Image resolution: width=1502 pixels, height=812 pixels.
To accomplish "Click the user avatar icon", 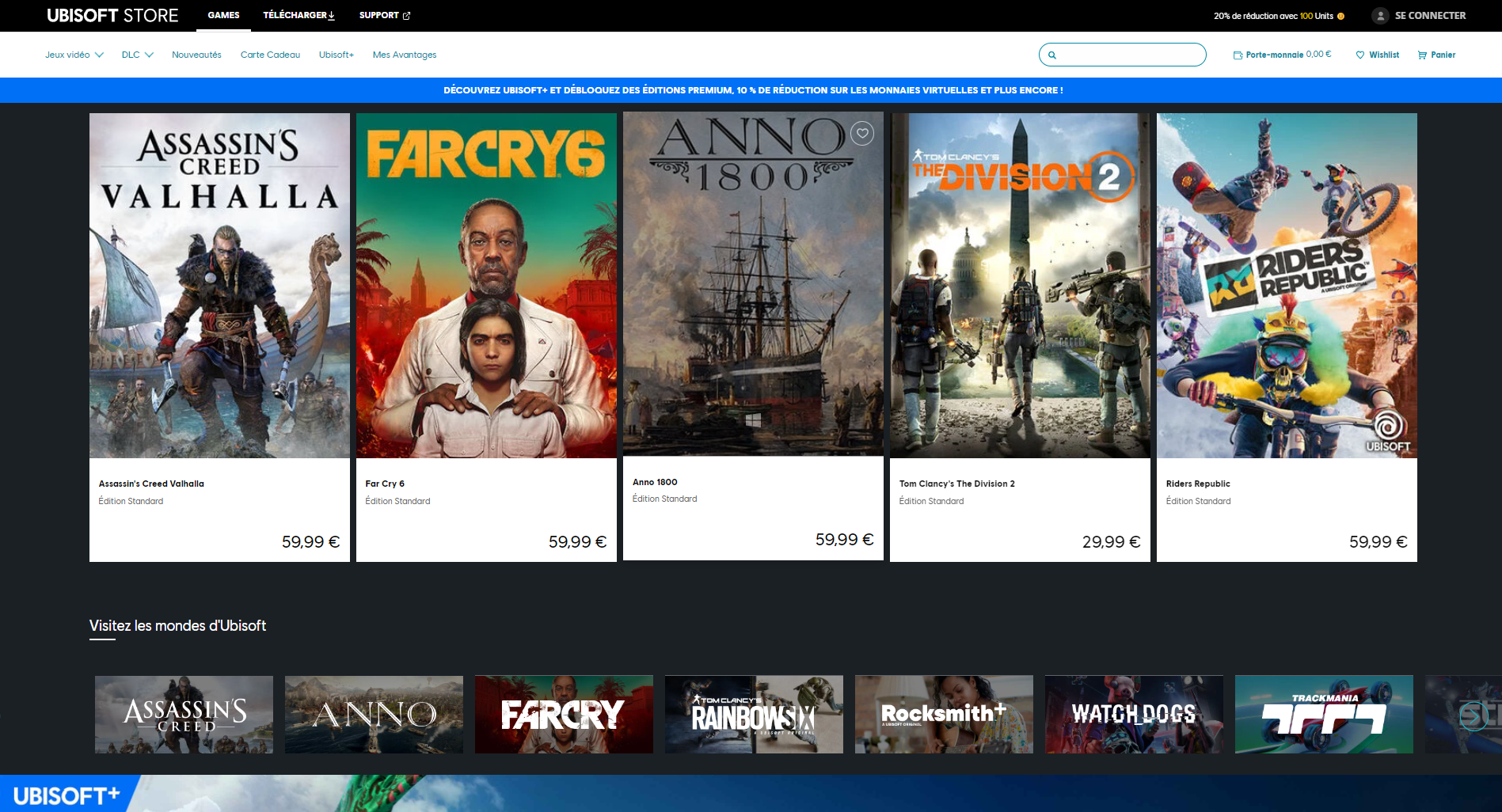I will tap(1380, 16).
